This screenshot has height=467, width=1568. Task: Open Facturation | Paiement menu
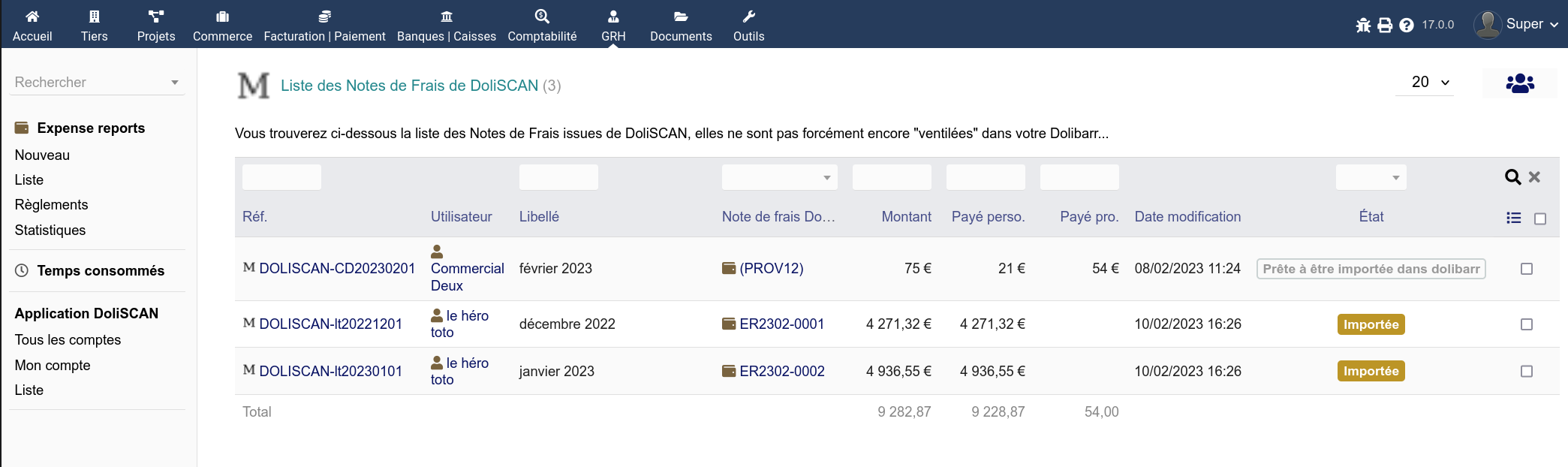click(324, 25)
